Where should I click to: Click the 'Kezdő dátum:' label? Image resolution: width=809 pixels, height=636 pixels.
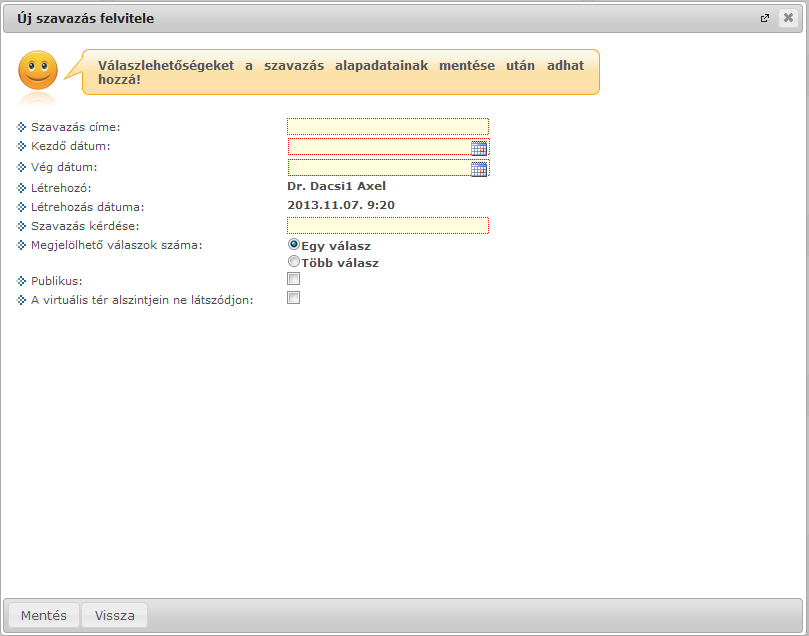71,146
